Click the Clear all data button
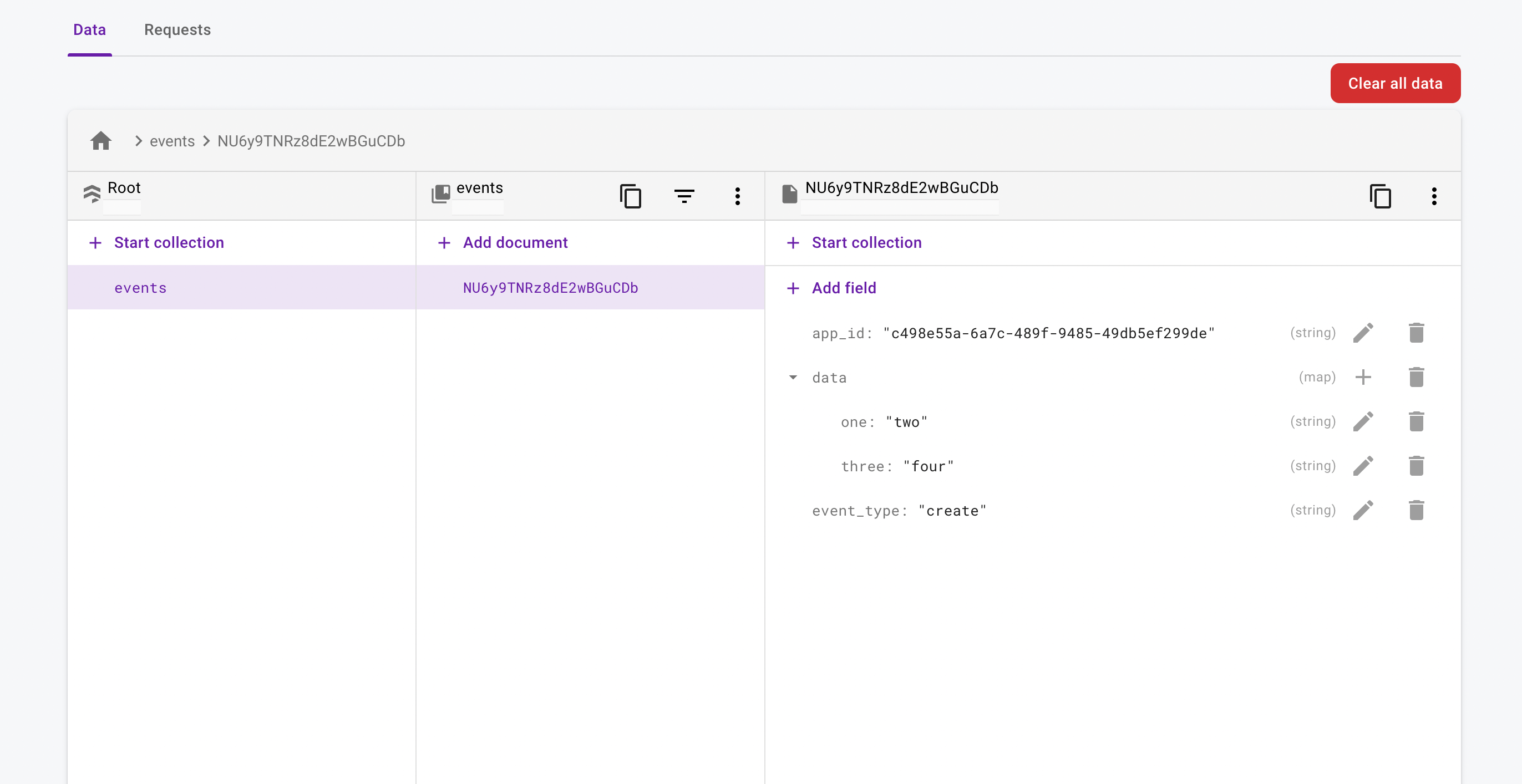The height and width of the screenshot is (784, 1522). [x=1395, y=83]
